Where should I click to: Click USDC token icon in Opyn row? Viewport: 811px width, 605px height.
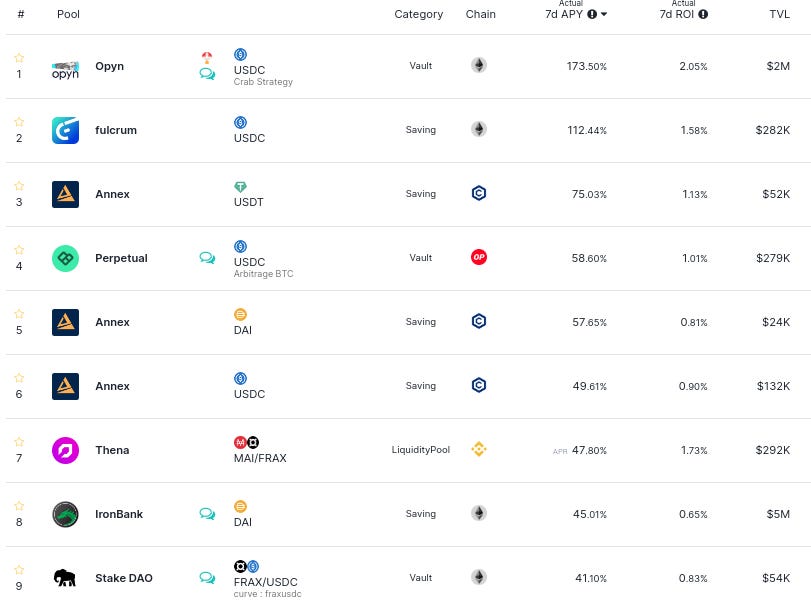pos(241,54)
